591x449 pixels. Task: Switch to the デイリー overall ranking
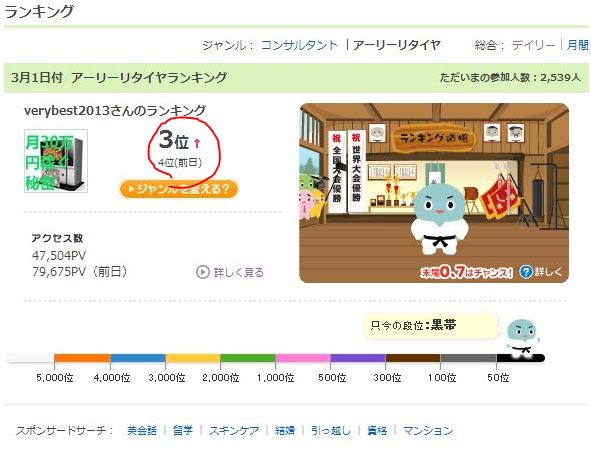point(533,45)
